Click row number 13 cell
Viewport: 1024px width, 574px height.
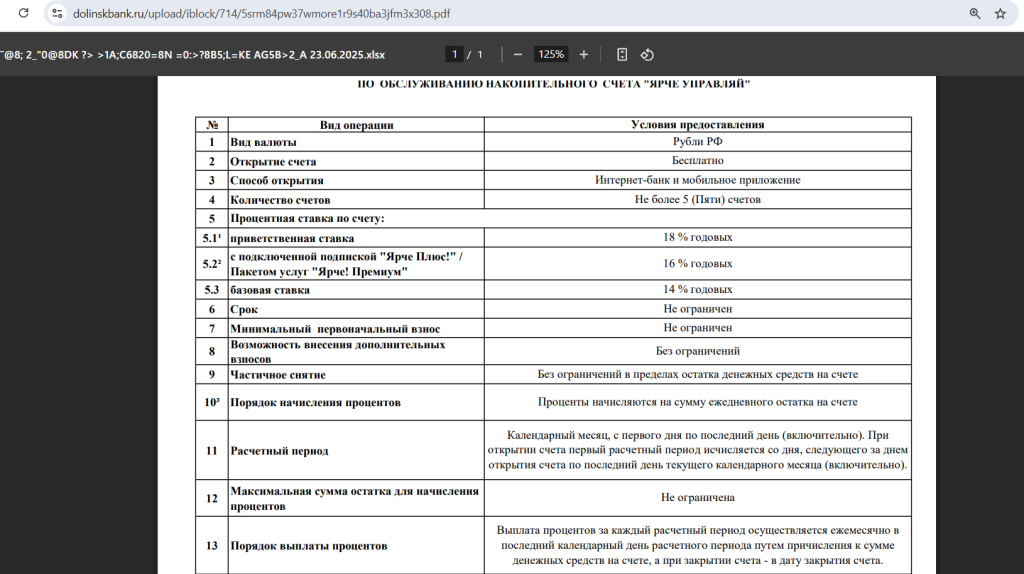tap(212, 546)
